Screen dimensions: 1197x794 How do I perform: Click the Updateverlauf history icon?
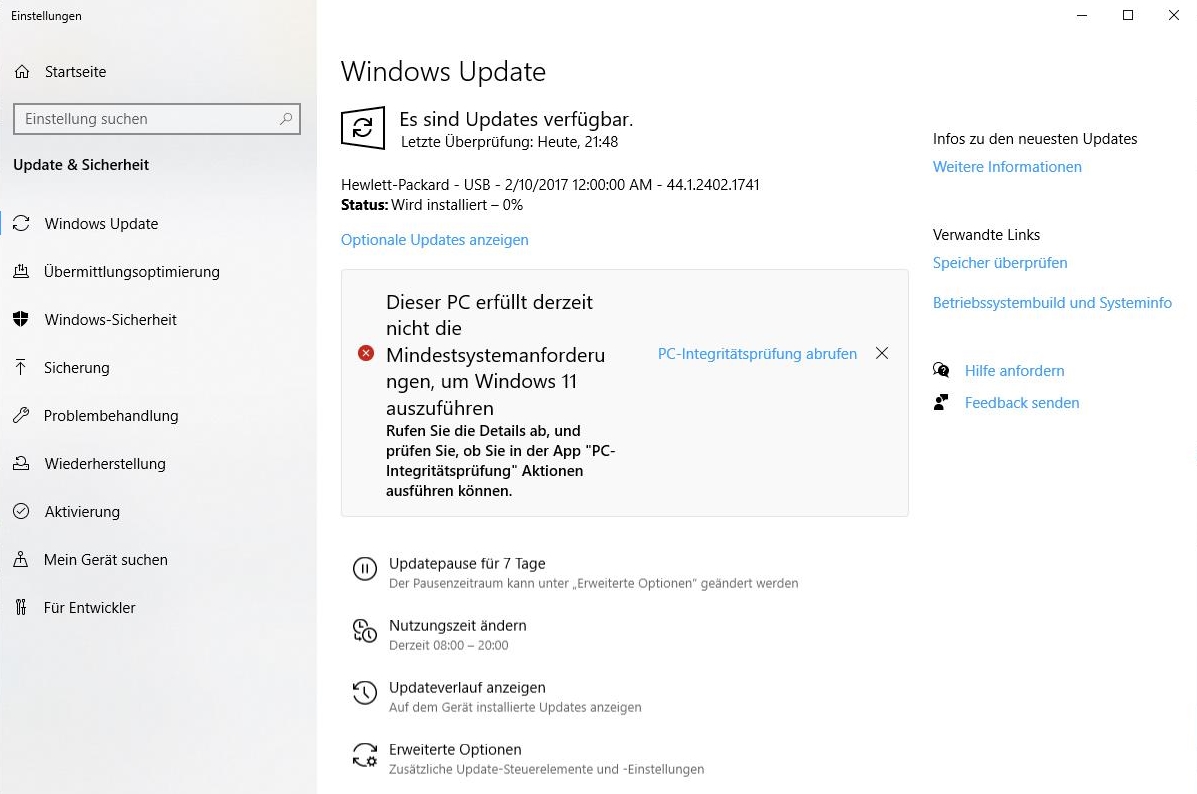(x=365, y=692)
